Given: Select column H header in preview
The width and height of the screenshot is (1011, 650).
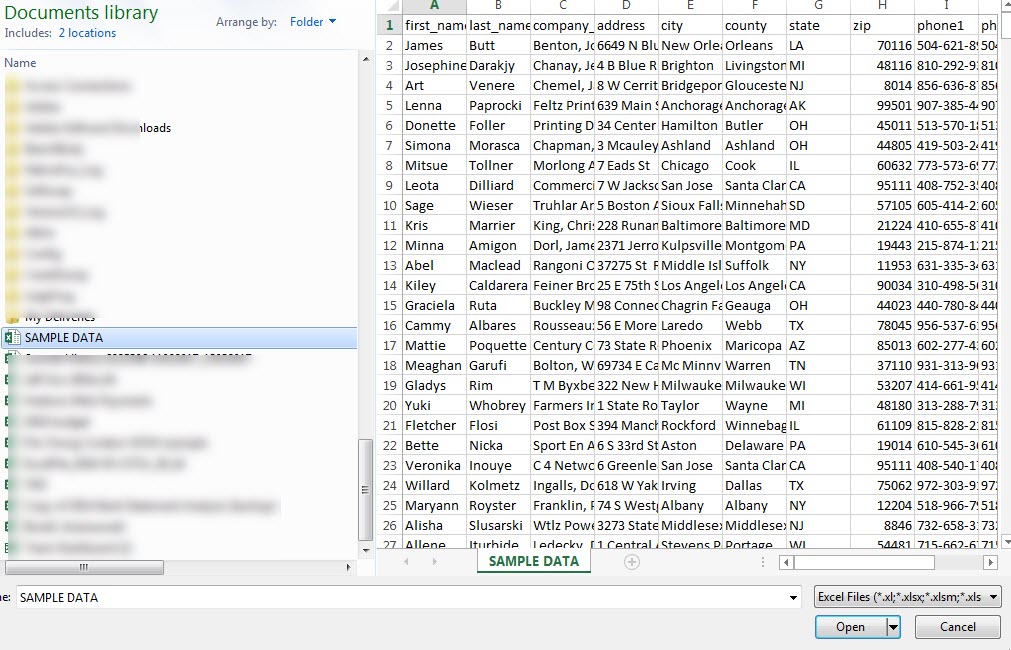Looking at the screenshot, I should (x=882, y=6).
